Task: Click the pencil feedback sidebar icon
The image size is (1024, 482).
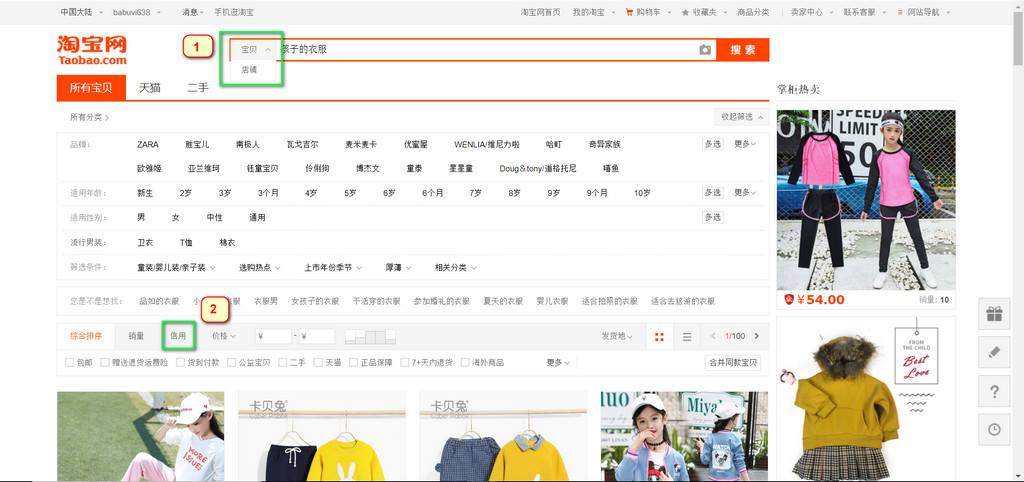Action: [994, 353]
